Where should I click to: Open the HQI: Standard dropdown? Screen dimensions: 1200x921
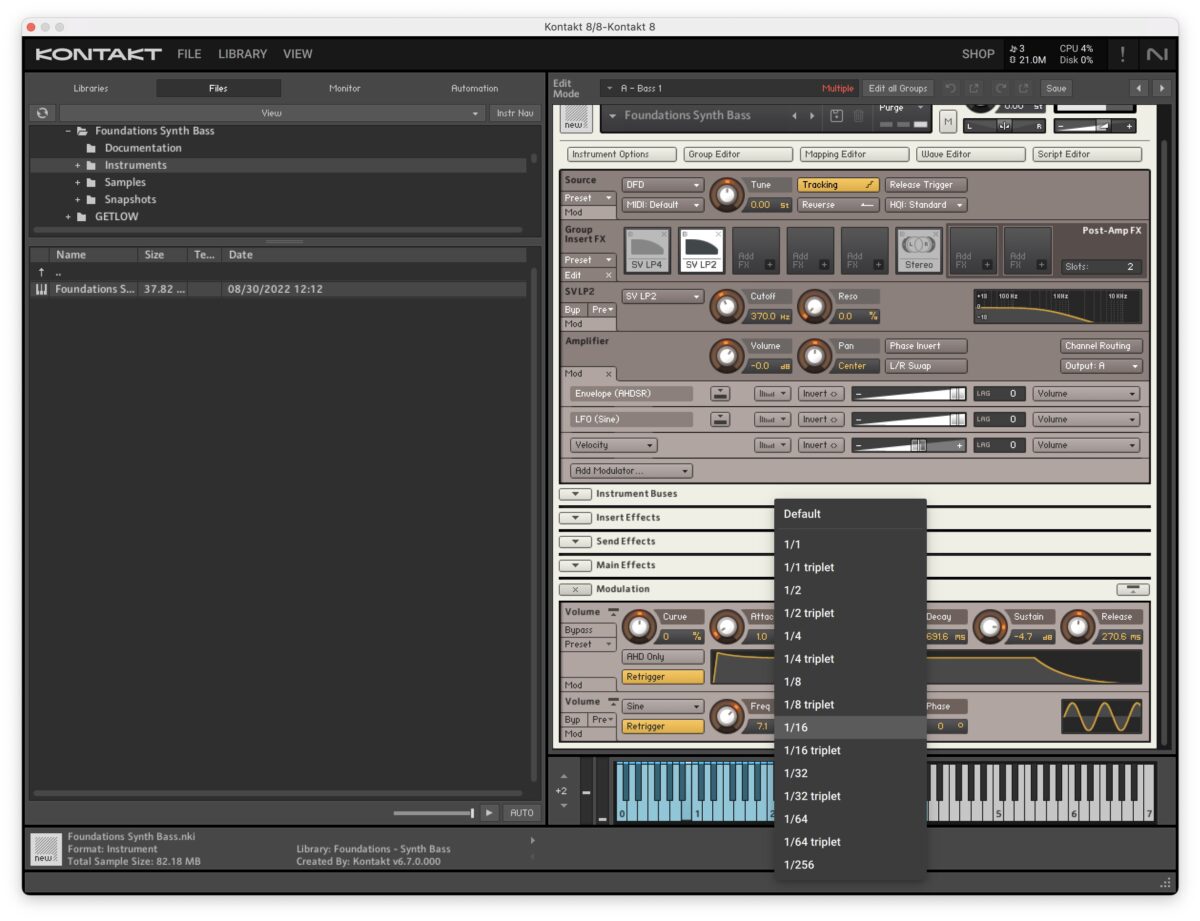coord(926,205)
